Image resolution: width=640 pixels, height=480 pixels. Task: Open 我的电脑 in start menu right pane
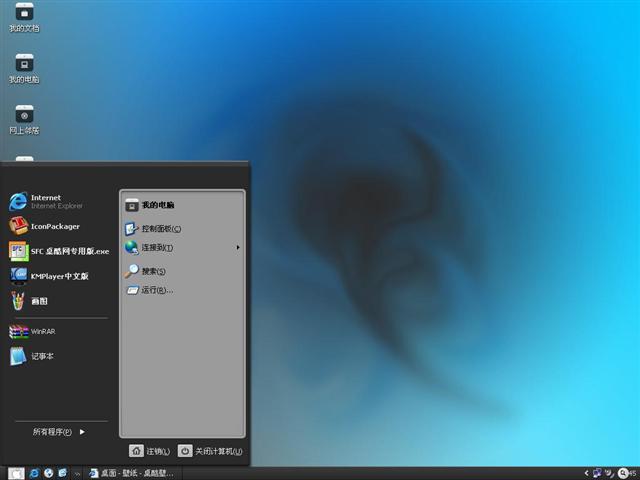(x=149, y=205)
